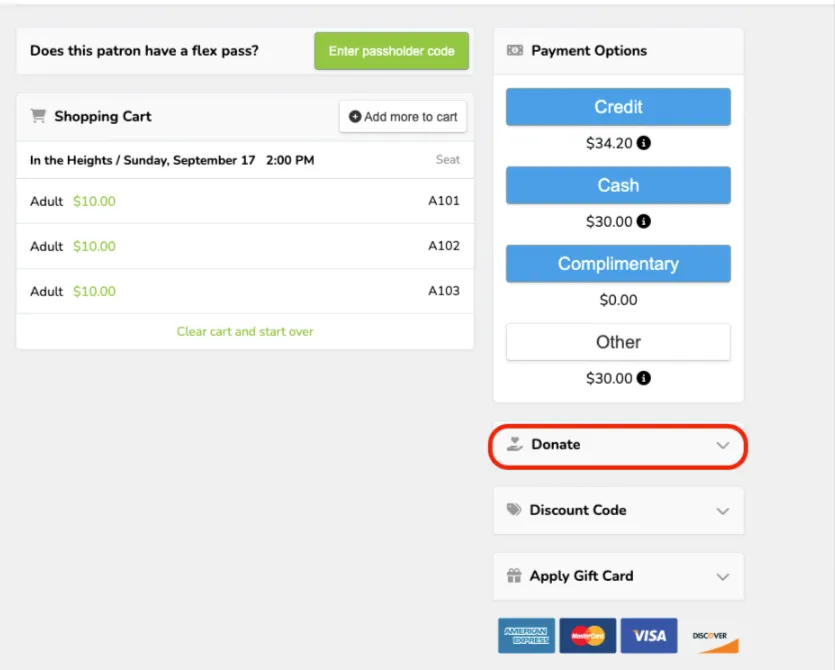This screenshot has height=670, width=835.
Task: Click Add more to cart button
Action: click(403, 117)
